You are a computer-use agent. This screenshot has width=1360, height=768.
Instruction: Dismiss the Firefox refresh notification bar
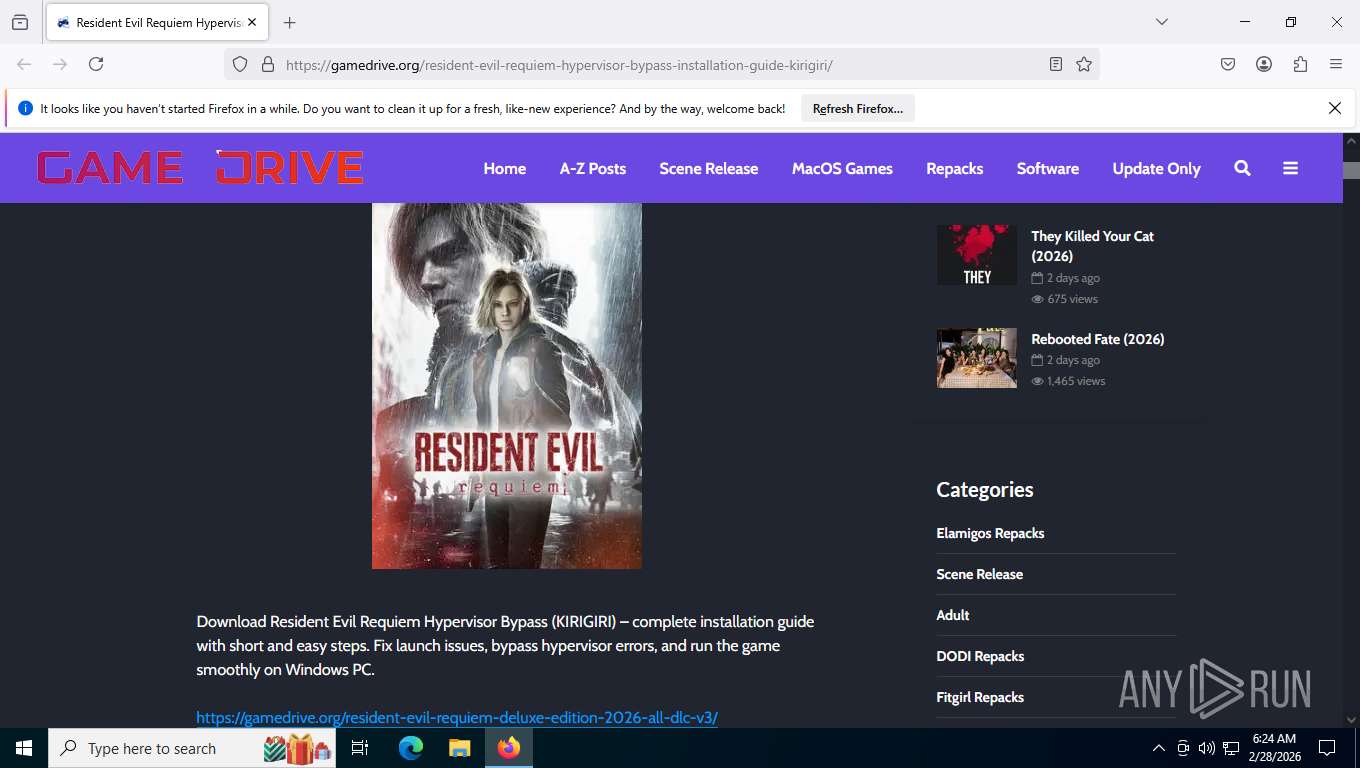click(x=1334, y=108)
